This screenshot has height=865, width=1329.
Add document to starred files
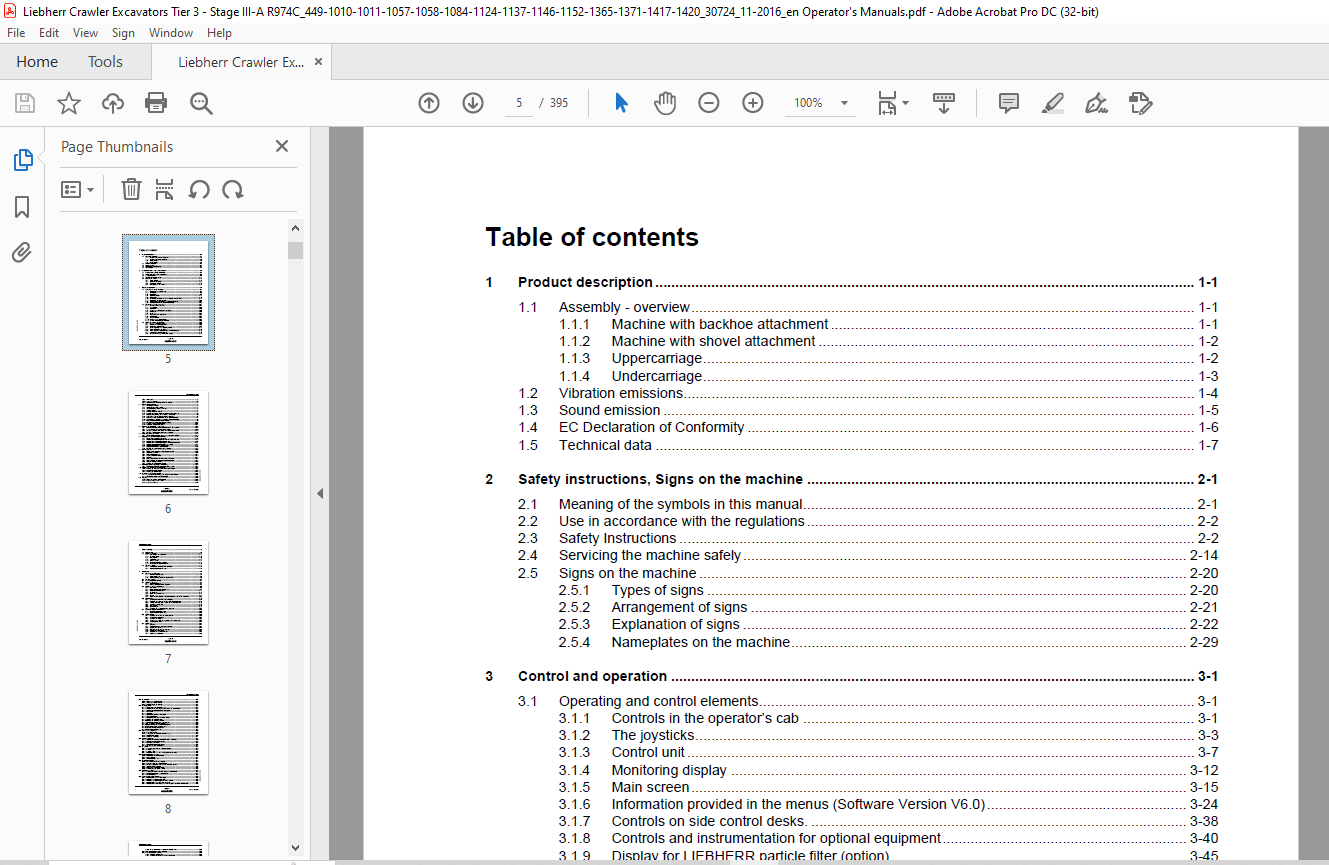pyautogui.click(x=69, y=103)
